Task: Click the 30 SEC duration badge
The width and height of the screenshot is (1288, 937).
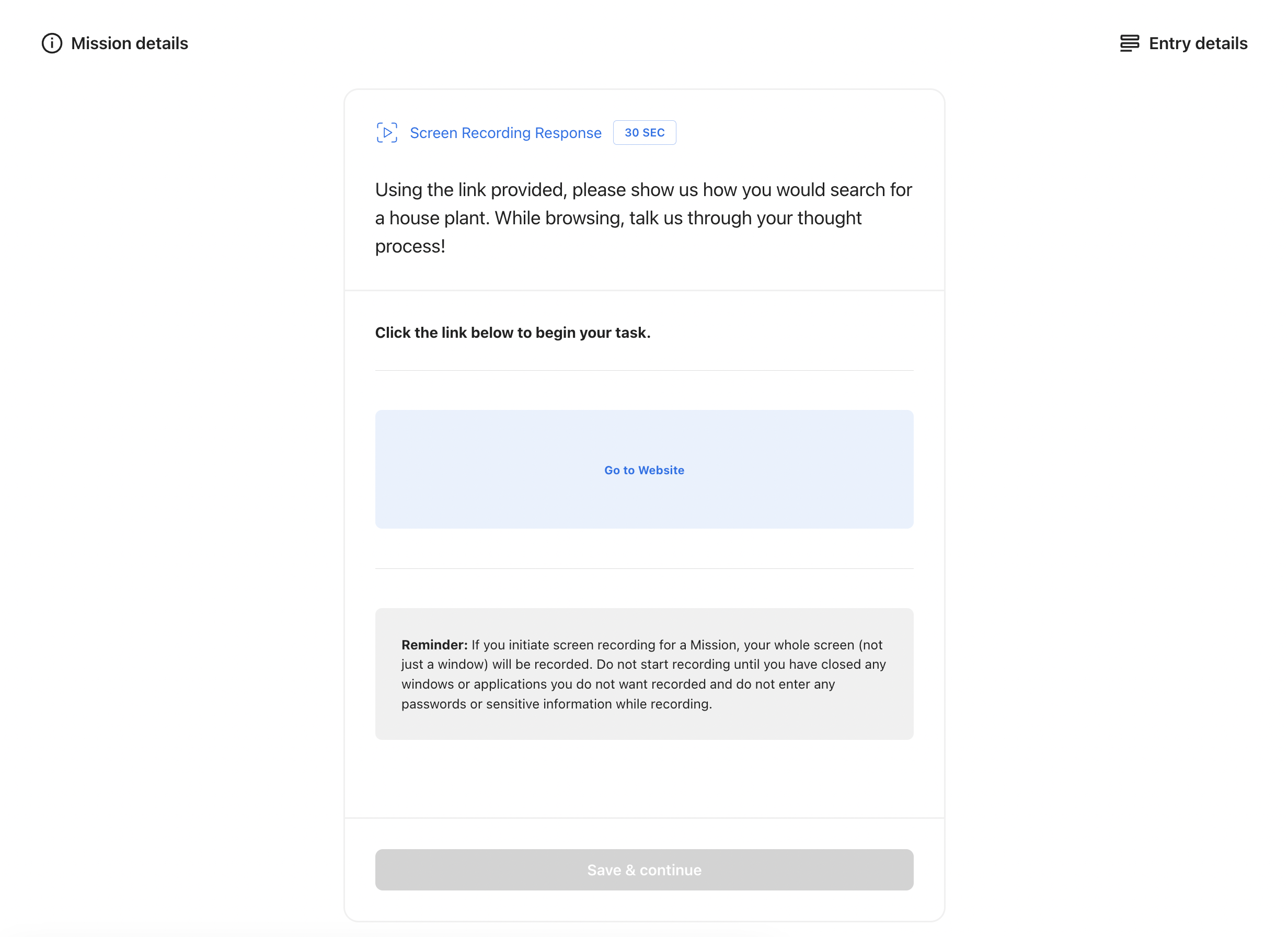Action: pos(645,132)
